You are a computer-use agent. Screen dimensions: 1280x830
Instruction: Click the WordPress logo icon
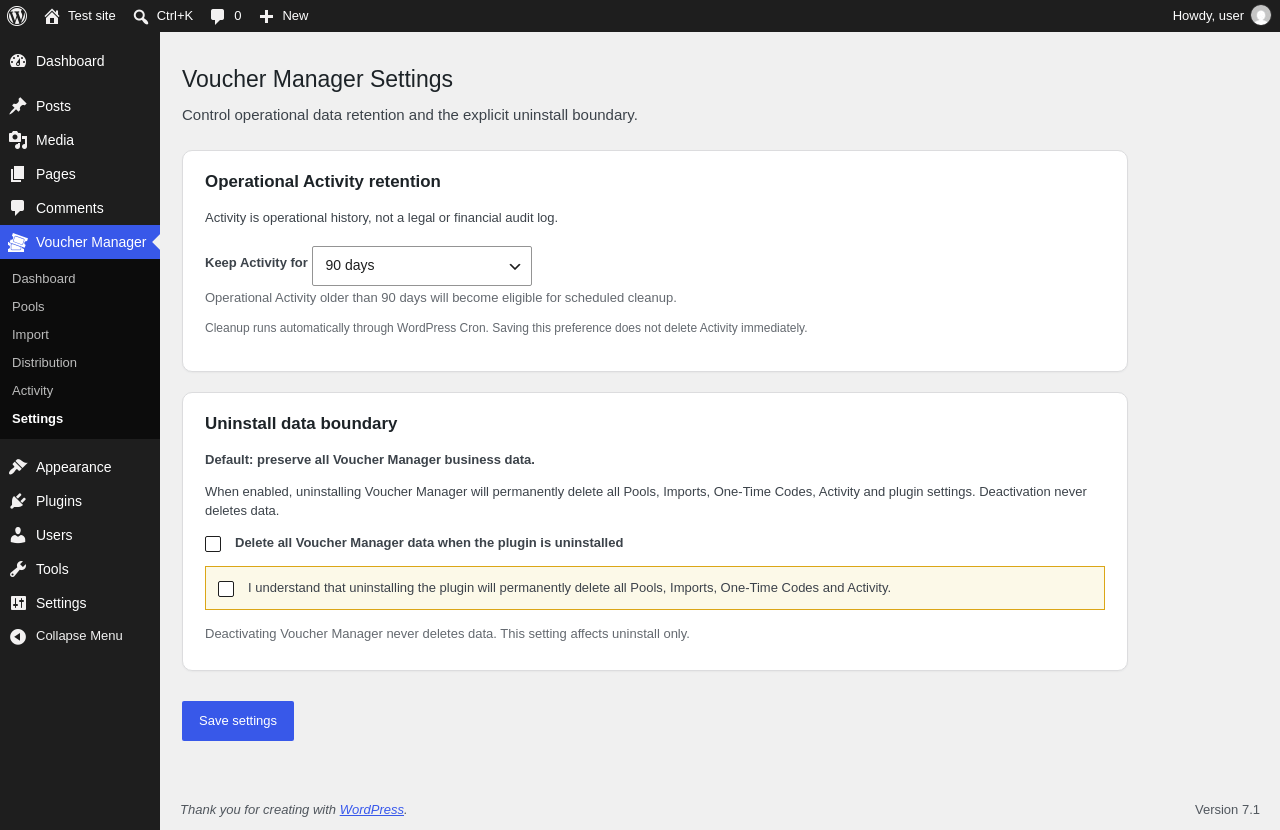point(17,16)
